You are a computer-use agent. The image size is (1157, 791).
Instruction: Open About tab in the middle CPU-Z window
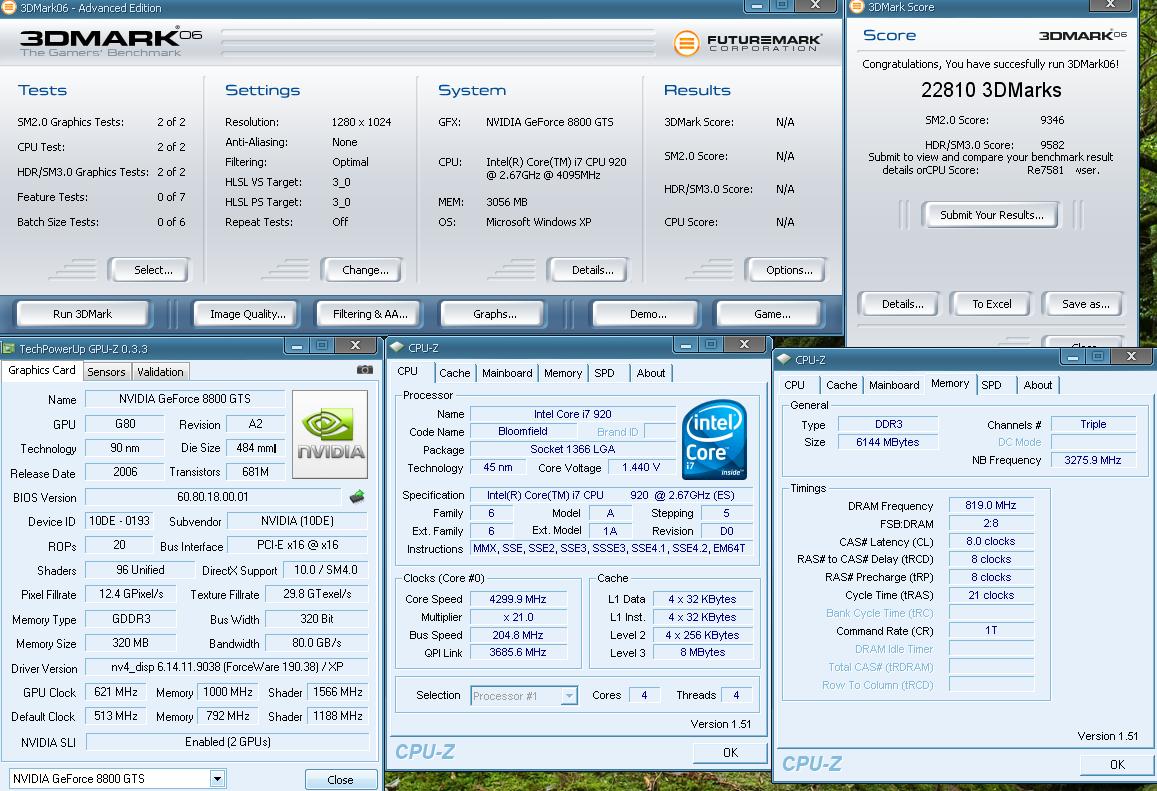(651, 373)
